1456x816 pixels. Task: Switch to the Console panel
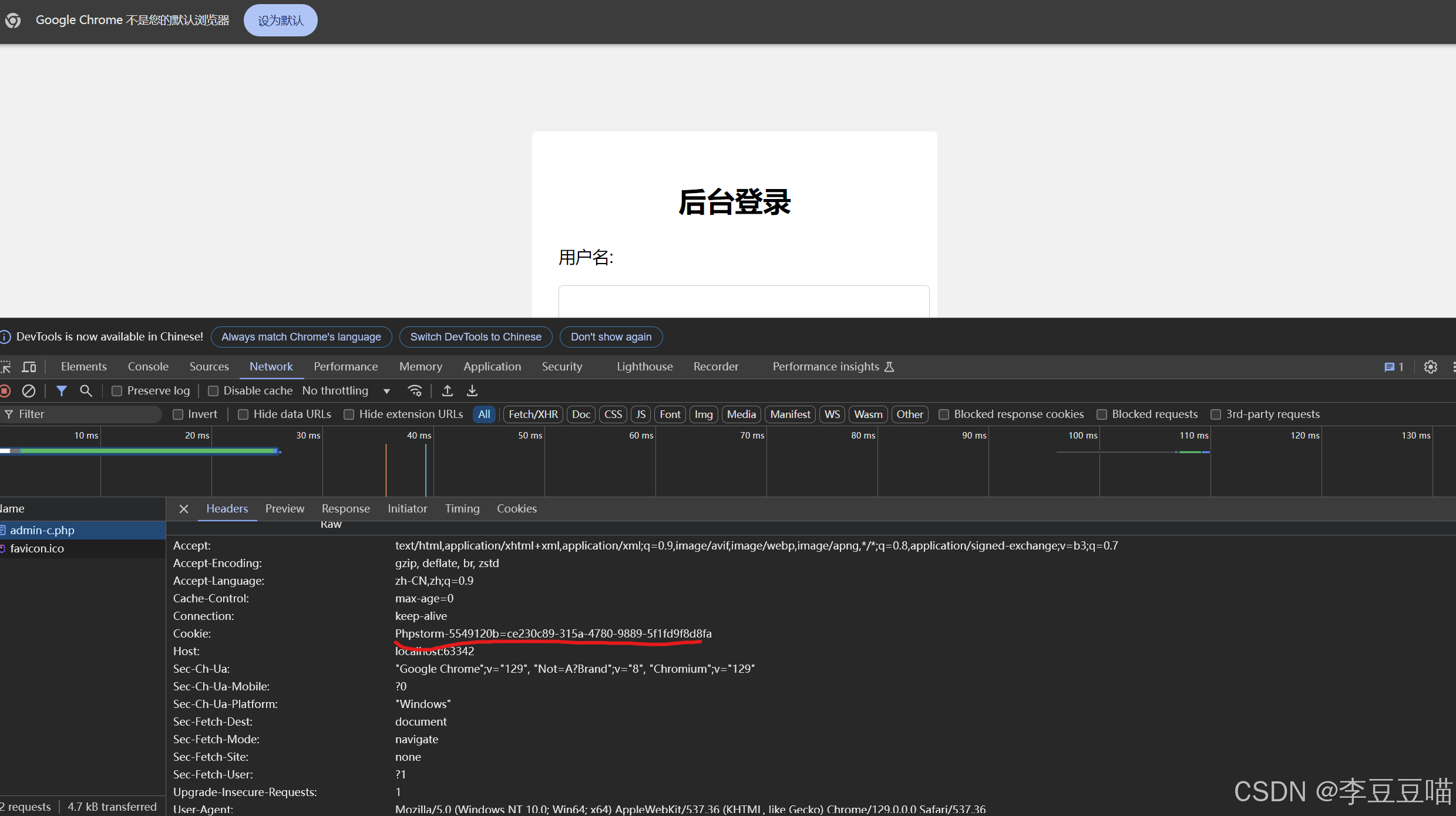(x=147, y=366)
